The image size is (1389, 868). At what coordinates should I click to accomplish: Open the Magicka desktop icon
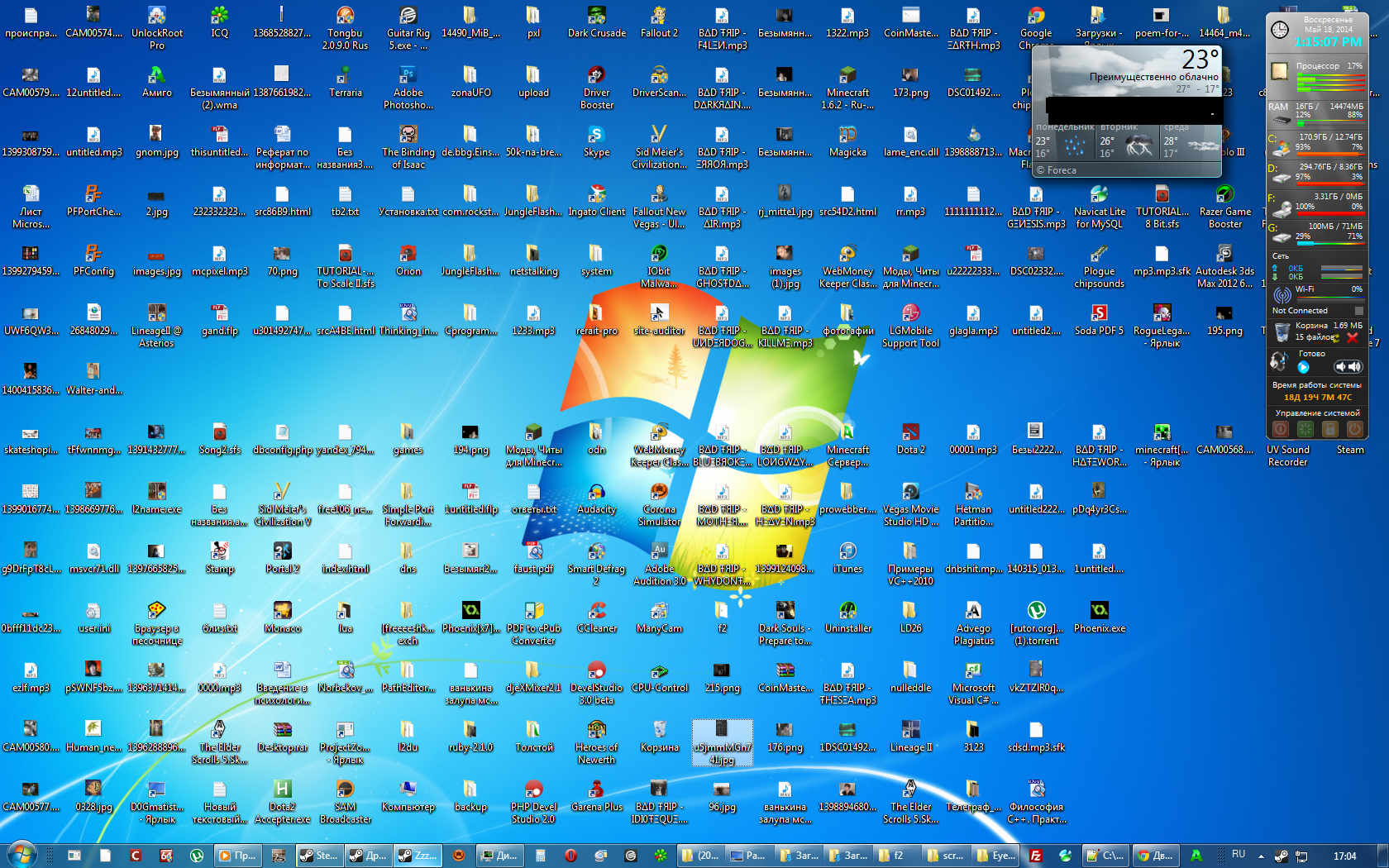click(x=847, y=141)
